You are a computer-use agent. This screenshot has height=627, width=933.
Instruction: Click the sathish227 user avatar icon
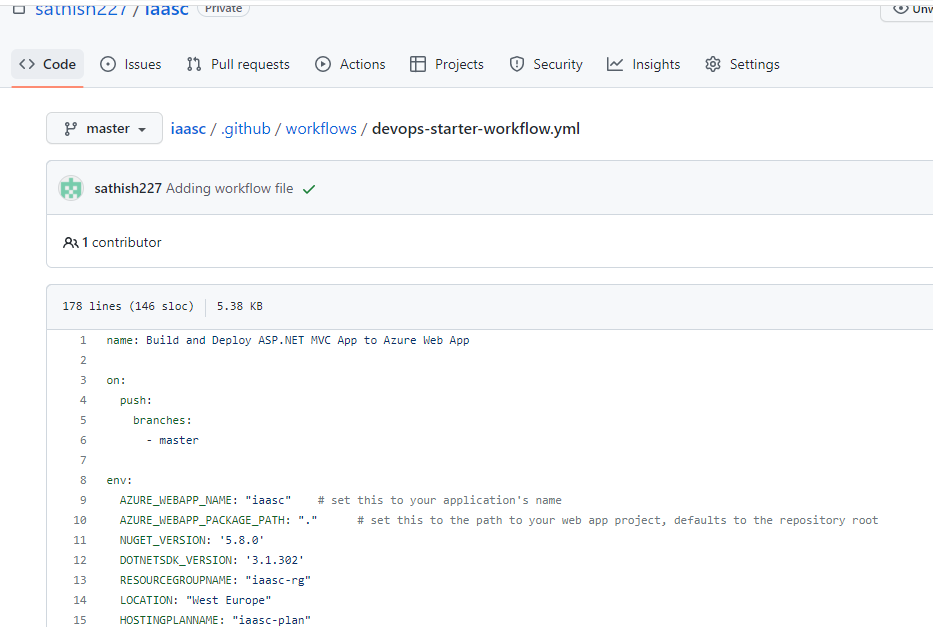70,188
